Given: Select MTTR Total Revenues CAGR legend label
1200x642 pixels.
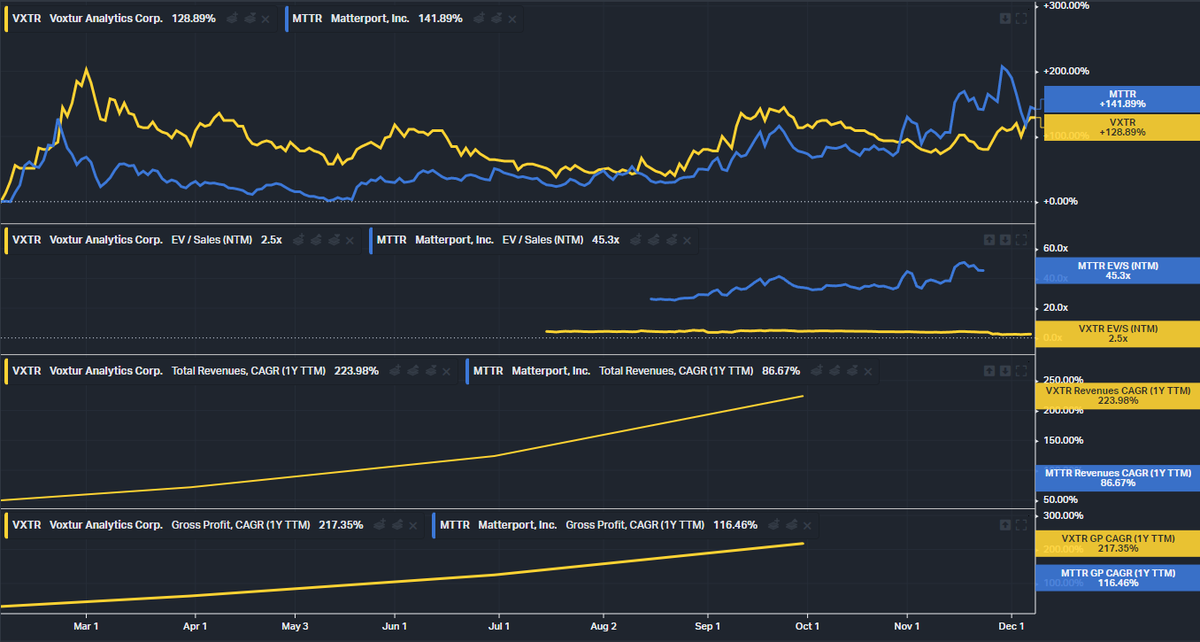Looking at the screenshot, I should pos(636,371).
